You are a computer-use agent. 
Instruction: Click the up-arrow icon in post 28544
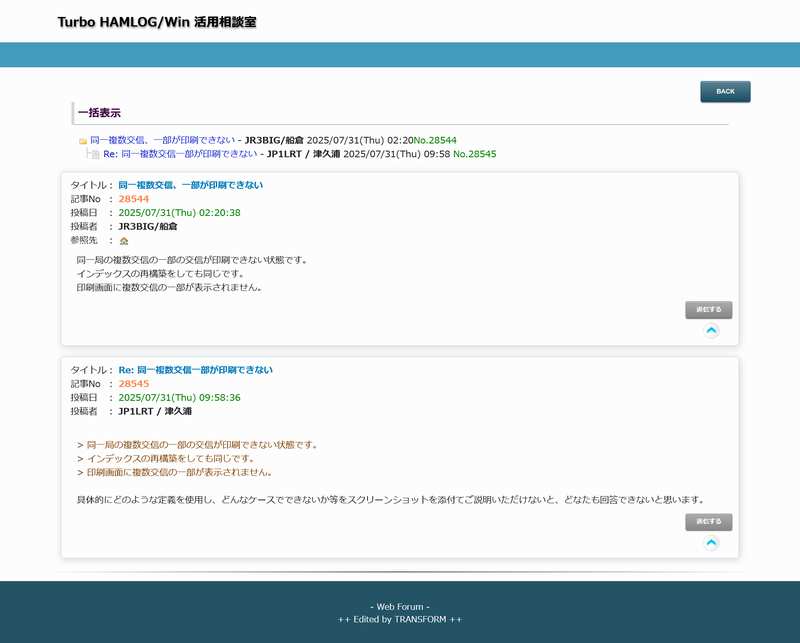711,331
